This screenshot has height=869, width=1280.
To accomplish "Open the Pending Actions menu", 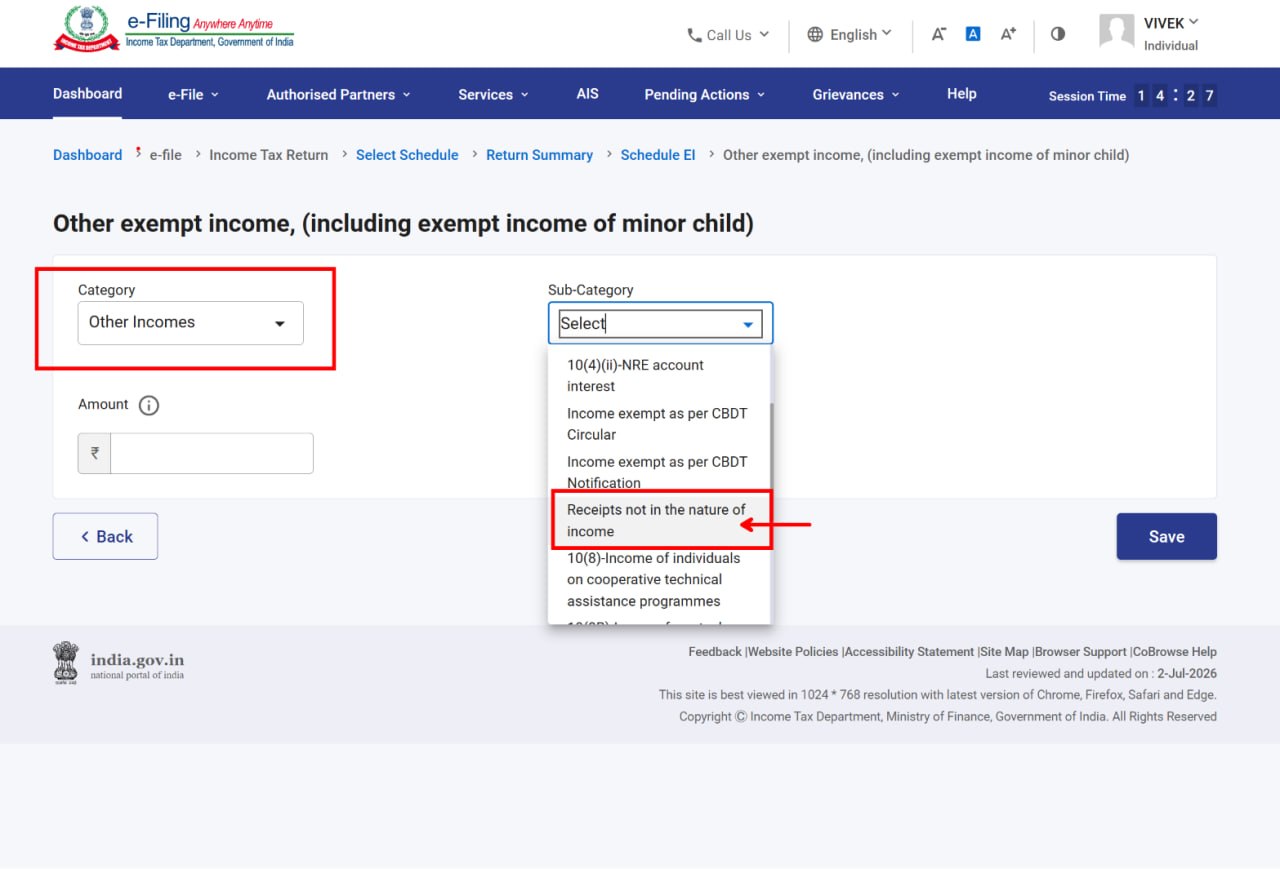I will tap(704, 94).
